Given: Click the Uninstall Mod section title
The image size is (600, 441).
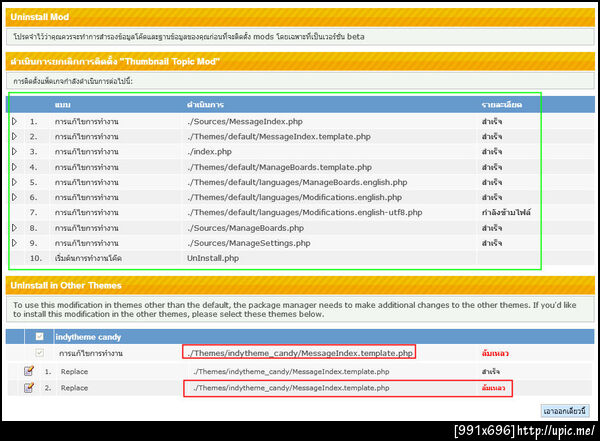Looking at the screenshot, I should click(40, 17).
